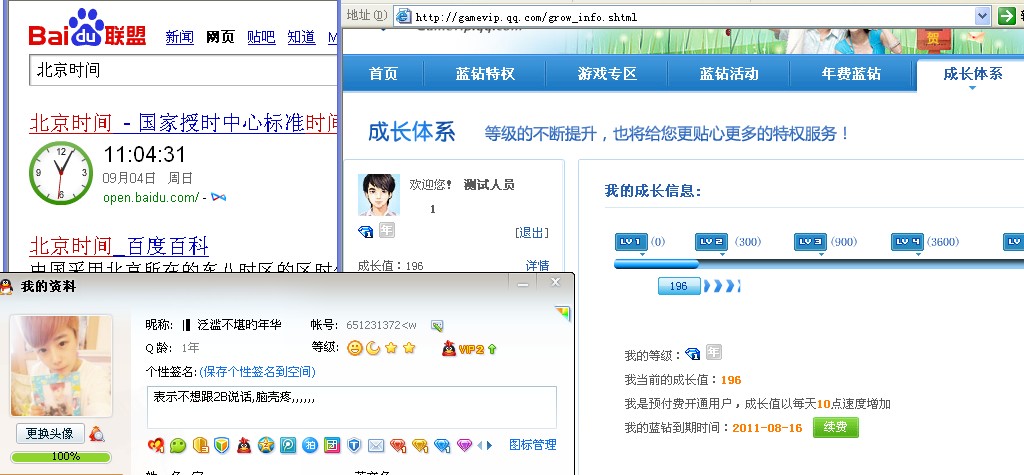Click the green upgrade arrow next to VIP2
This screenshot has height=475, width=1024.
click(x=492, y=350)
